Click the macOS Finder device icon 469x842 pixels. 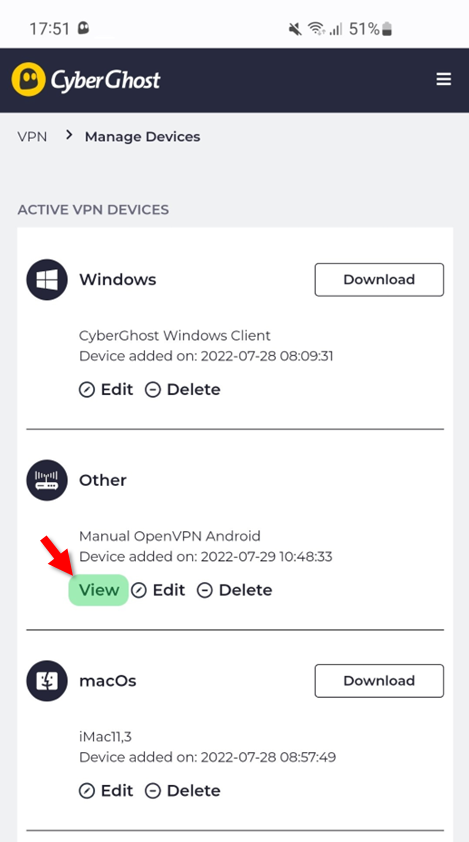click(47, 681)
